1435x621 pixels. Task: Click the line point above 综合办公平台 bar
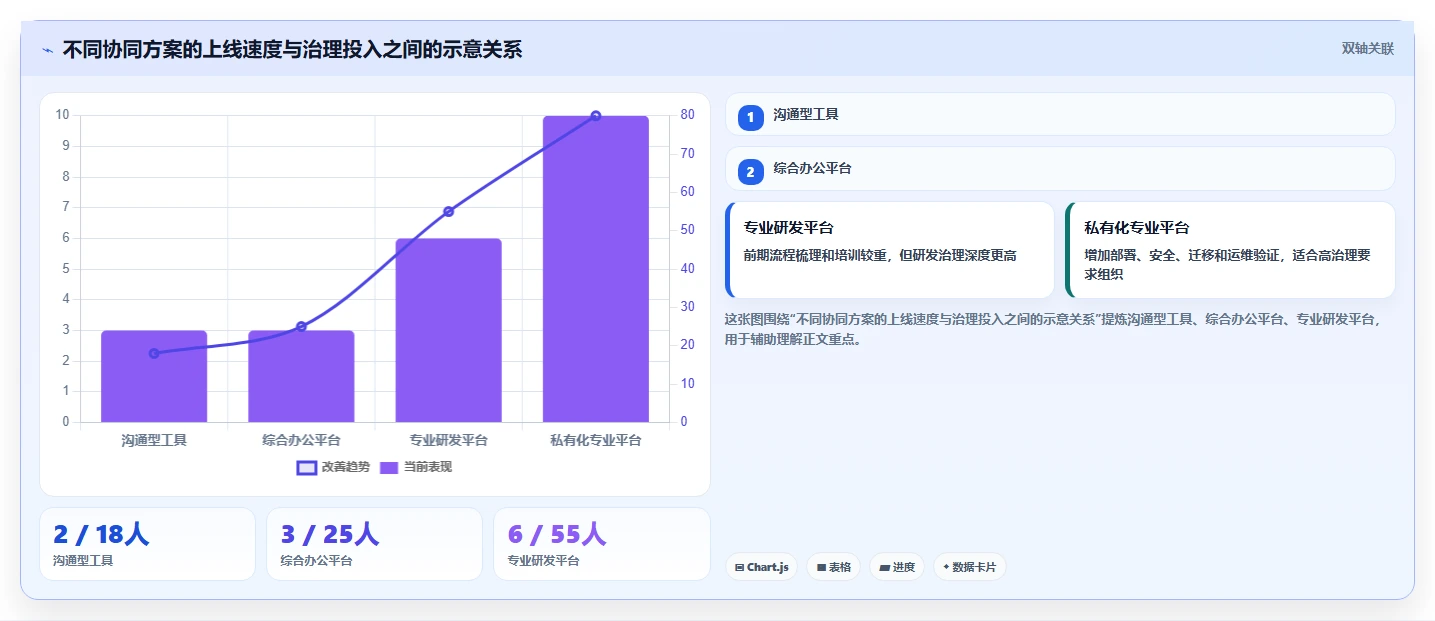301,326
